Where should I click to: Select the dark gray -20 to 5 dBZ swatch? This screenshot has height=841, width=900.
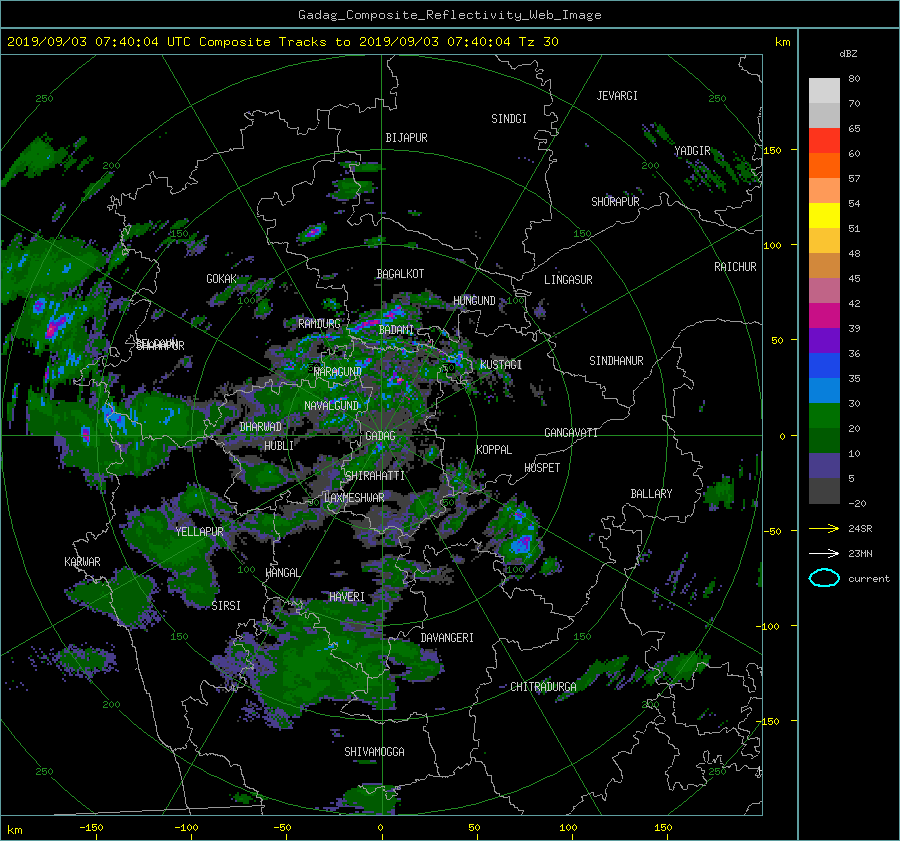(x=824, y=491)
